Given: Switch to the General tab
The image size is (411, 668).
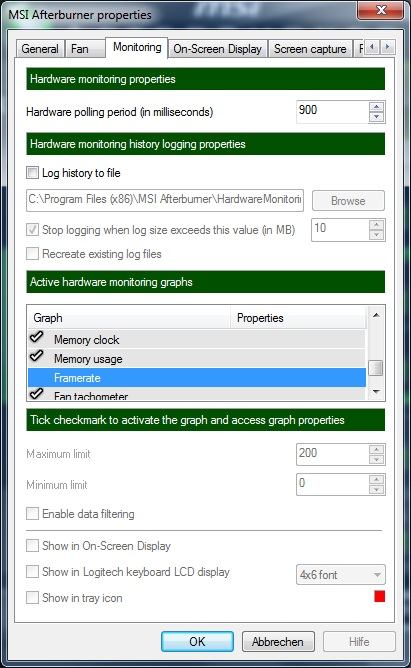Looking at the screenshot, I should [40, 49].
